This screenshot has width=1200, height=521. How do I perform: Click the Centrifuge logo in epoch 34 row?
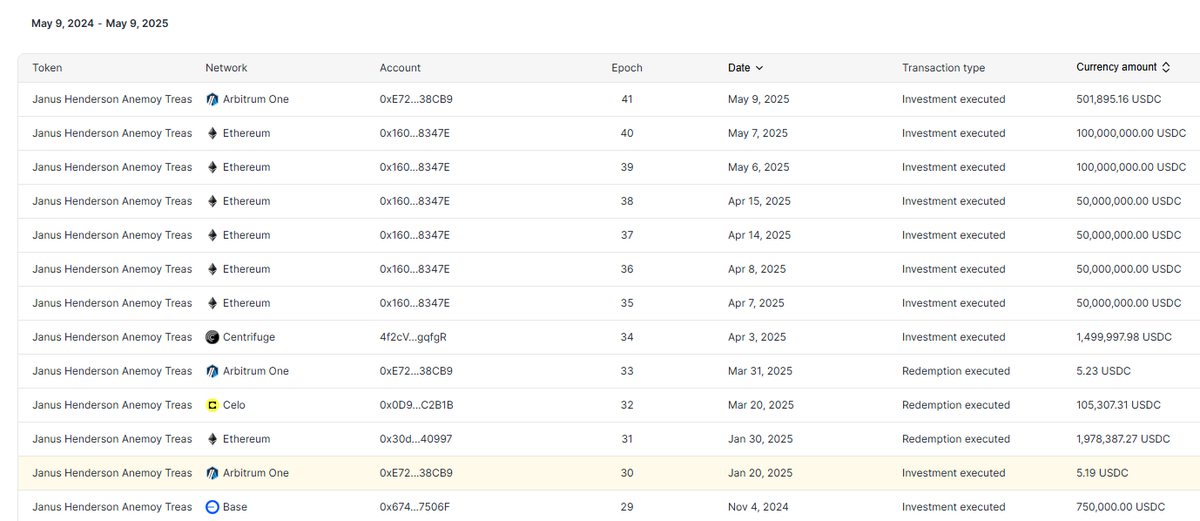(x=212, y=338)
